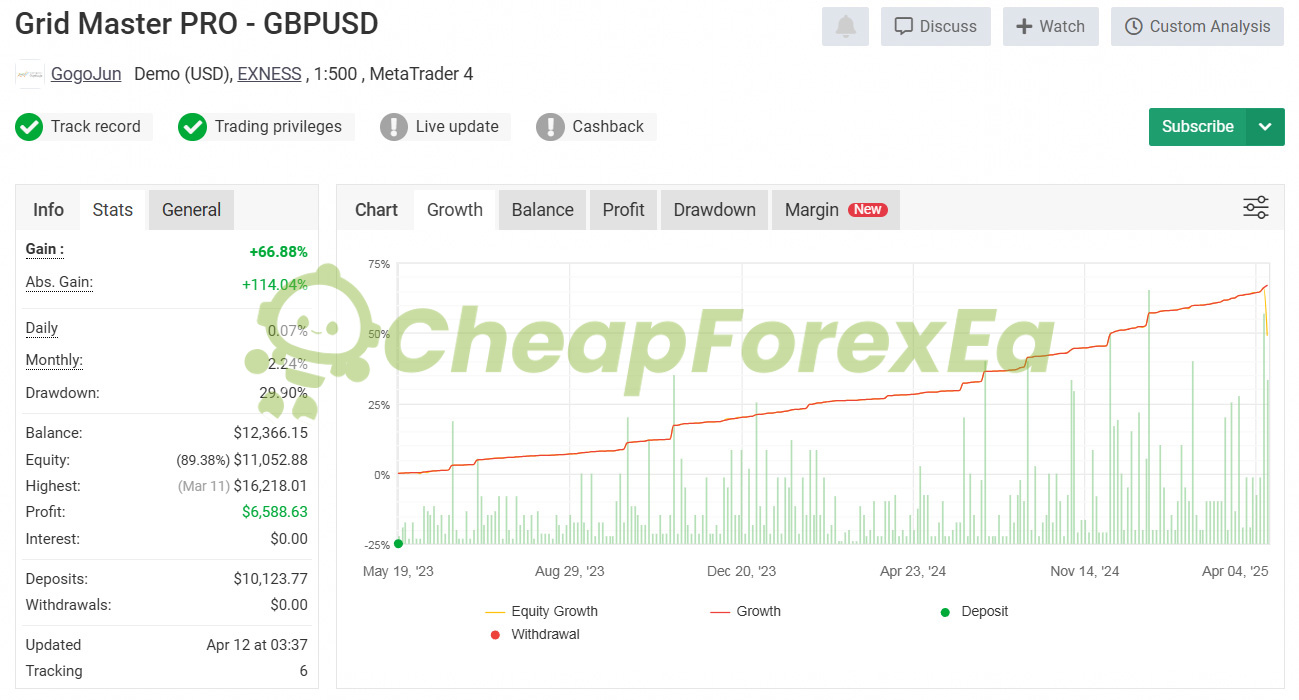The width and height of the screenshot is (1299, 700).
Task: Click the Subscribe button
Action: click(1197, 127)
